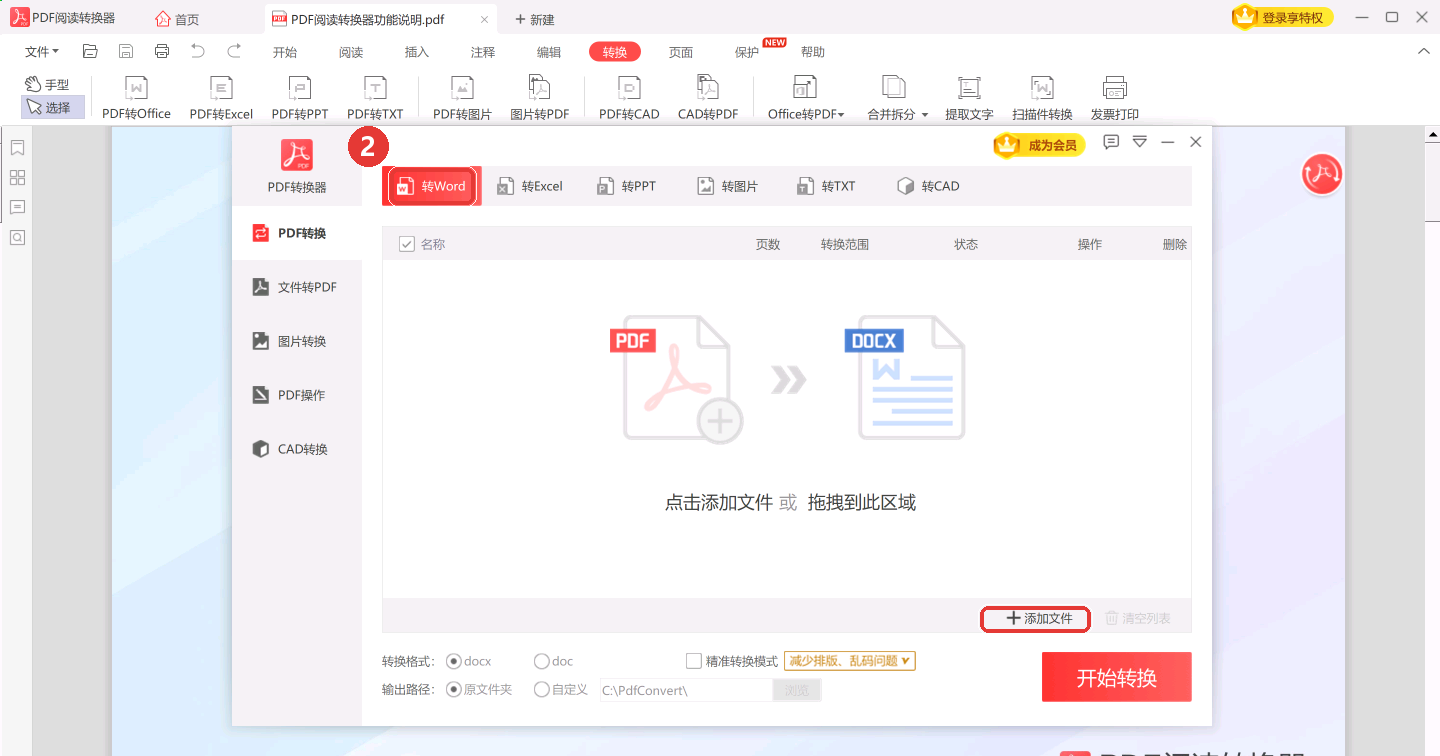Expand the 文件 menu dropdown
The width and height of the screenshot is (1440, 756).
(42, 51)
